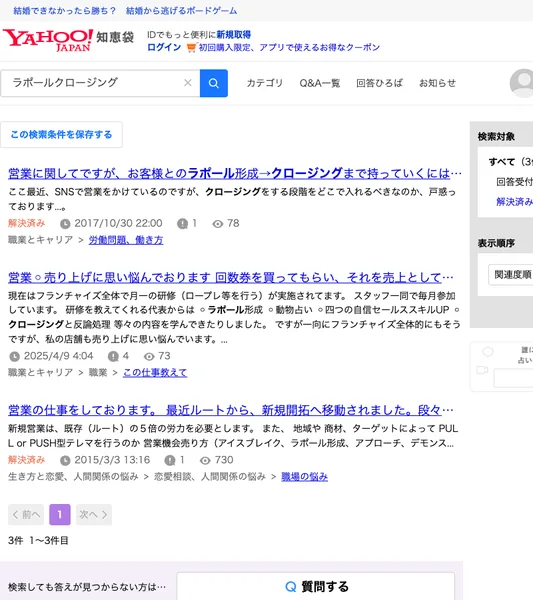Open category link 職場の悩み
533x600 pixels.
coord(305,477)
